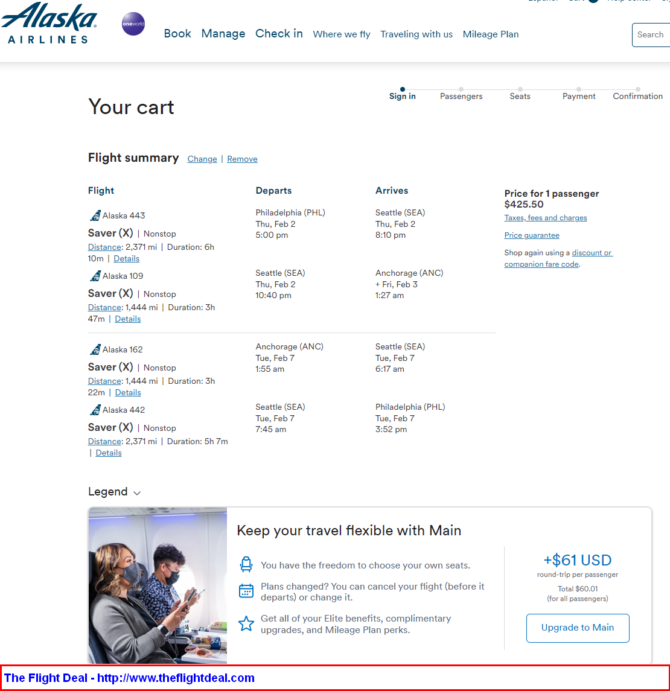
Task: Click Distance link under Alaska 109
Action: pos(104,308)
